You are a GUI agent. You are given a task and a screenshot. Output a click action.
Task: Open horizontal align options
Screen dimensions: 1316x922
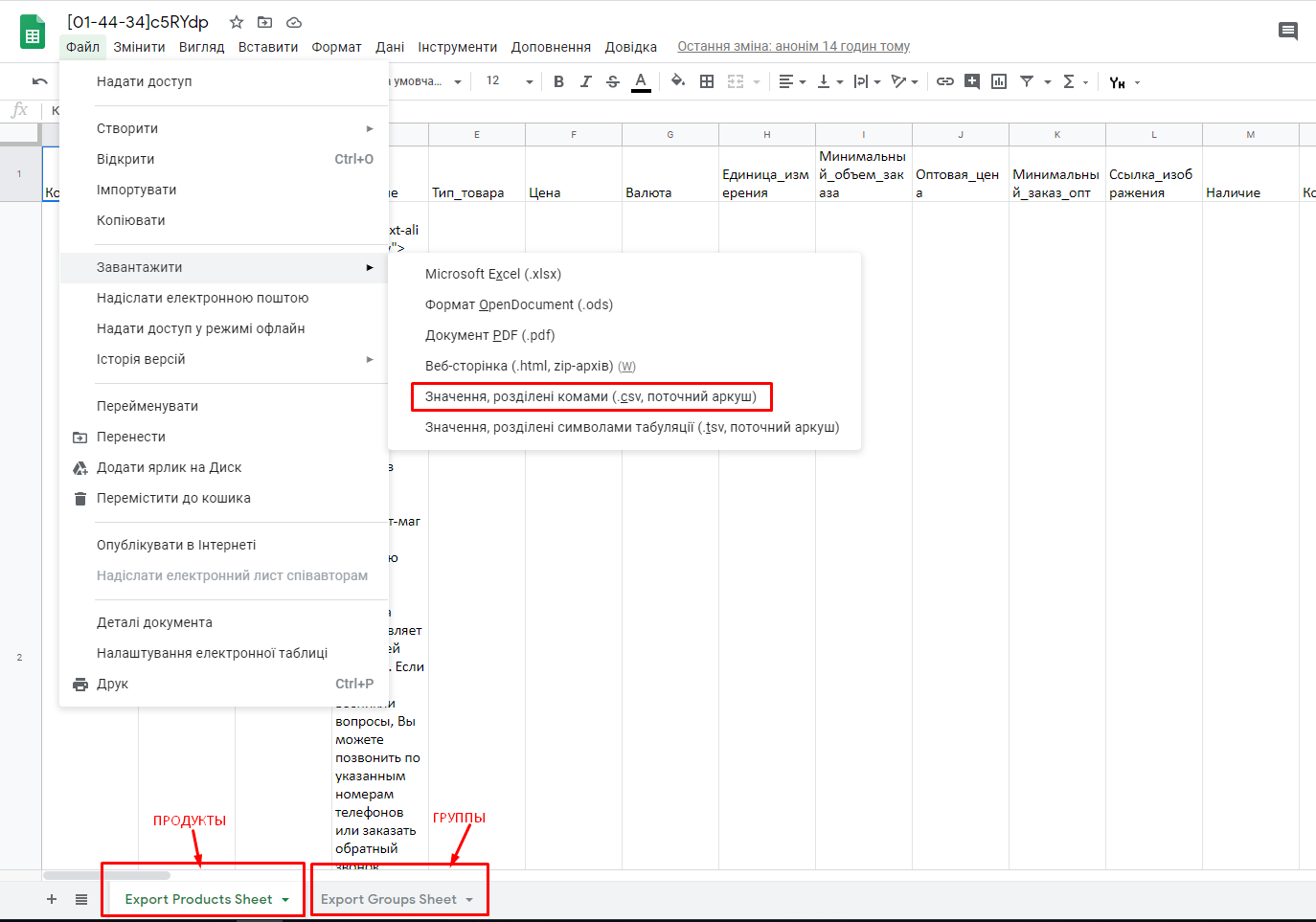click(x=791, y=81)
